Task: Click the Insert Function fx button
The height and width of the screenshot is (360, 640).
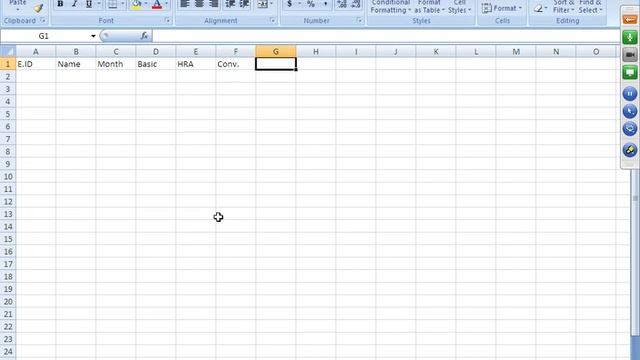Action: click(x=144, y=36)
